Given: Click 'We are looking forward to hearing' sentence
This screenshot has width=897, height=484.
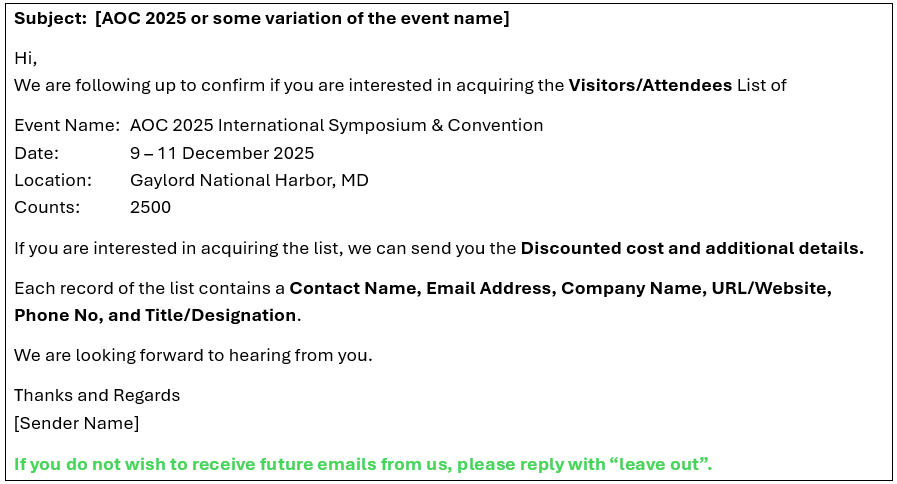Looking at the screenshot, I should 193,355.
